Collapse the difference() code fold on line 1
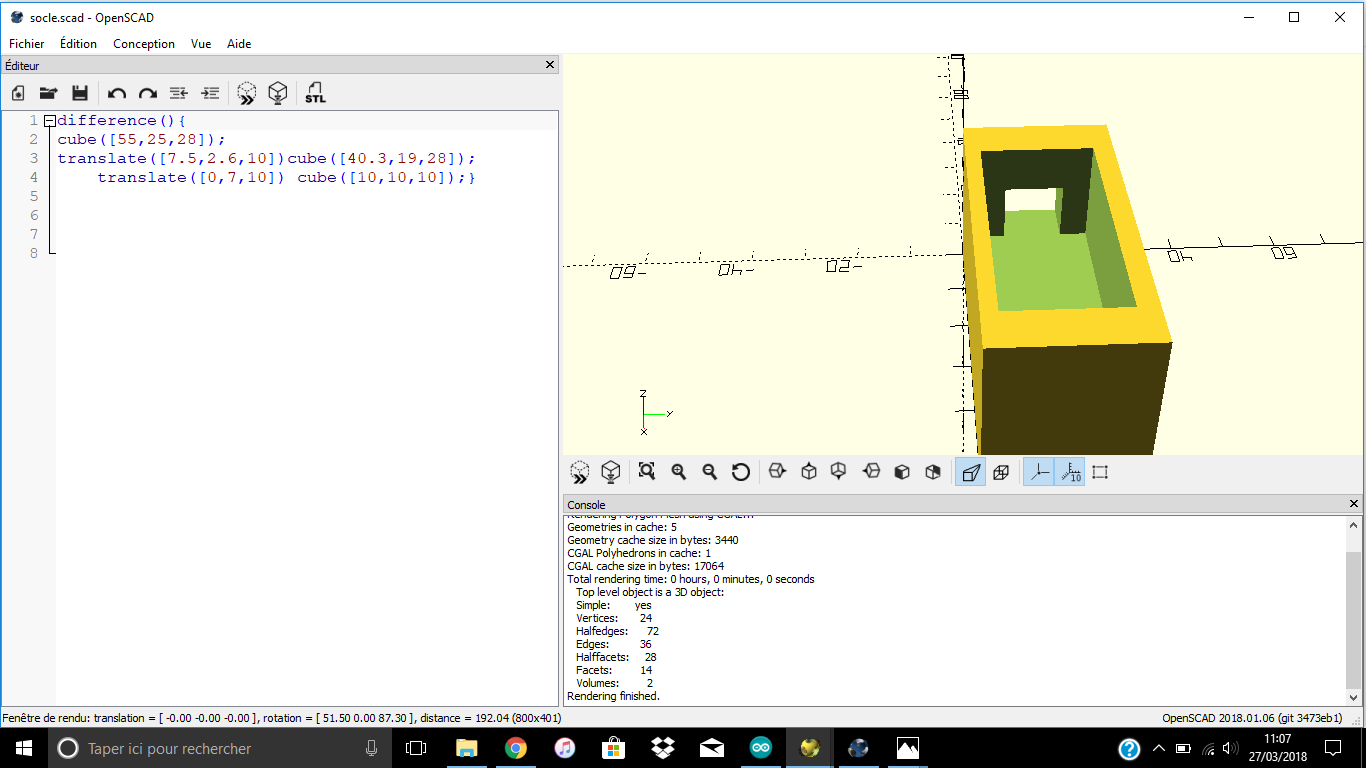This screenshot has width=1366, height=768. pos(49,121)
